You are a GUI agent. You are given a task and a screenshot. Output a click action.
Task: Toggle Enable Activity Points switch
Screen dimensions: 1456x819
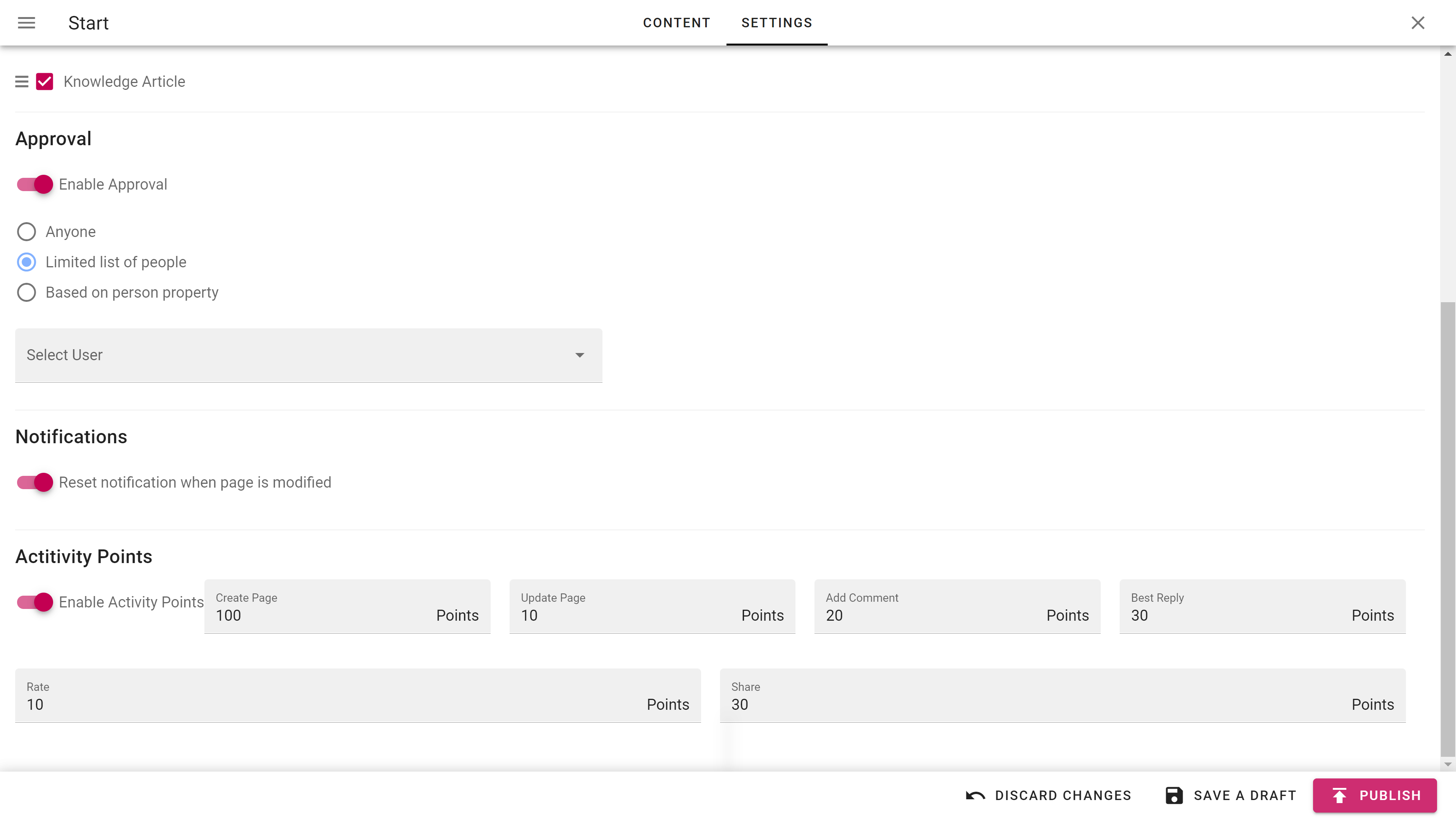(x=35, y=602)
